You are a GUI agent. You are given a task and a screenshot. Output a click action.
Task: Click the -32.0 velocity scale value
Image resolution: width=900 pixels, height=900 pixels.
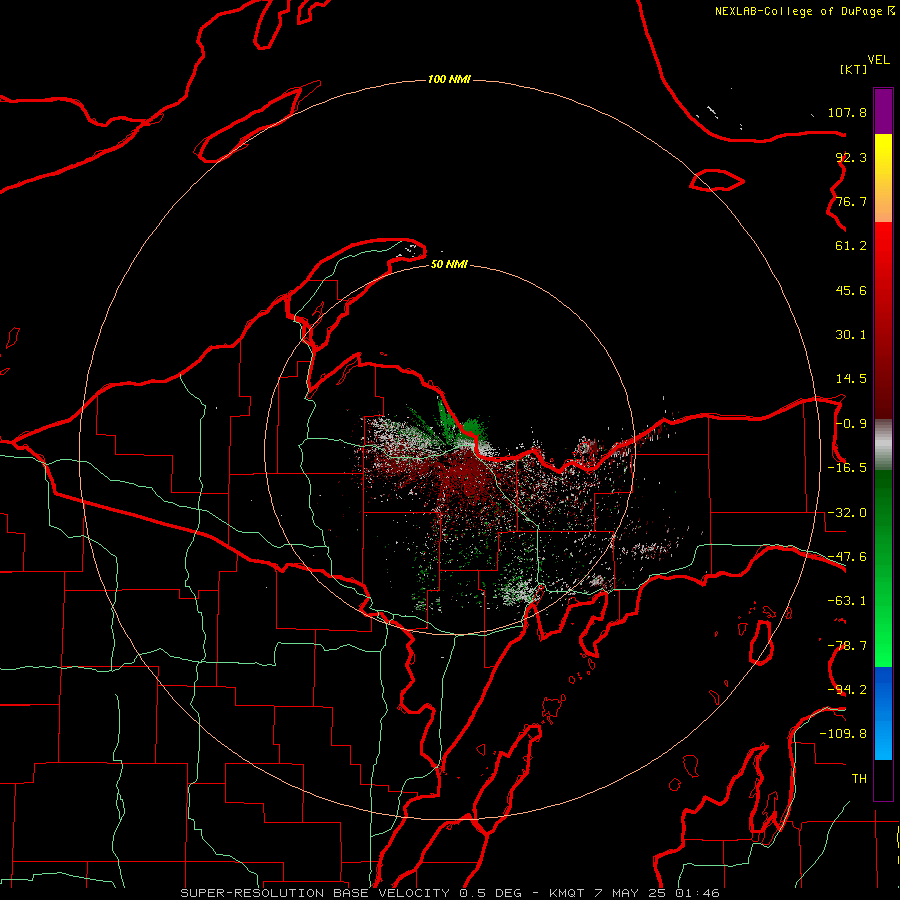[847, 513]
